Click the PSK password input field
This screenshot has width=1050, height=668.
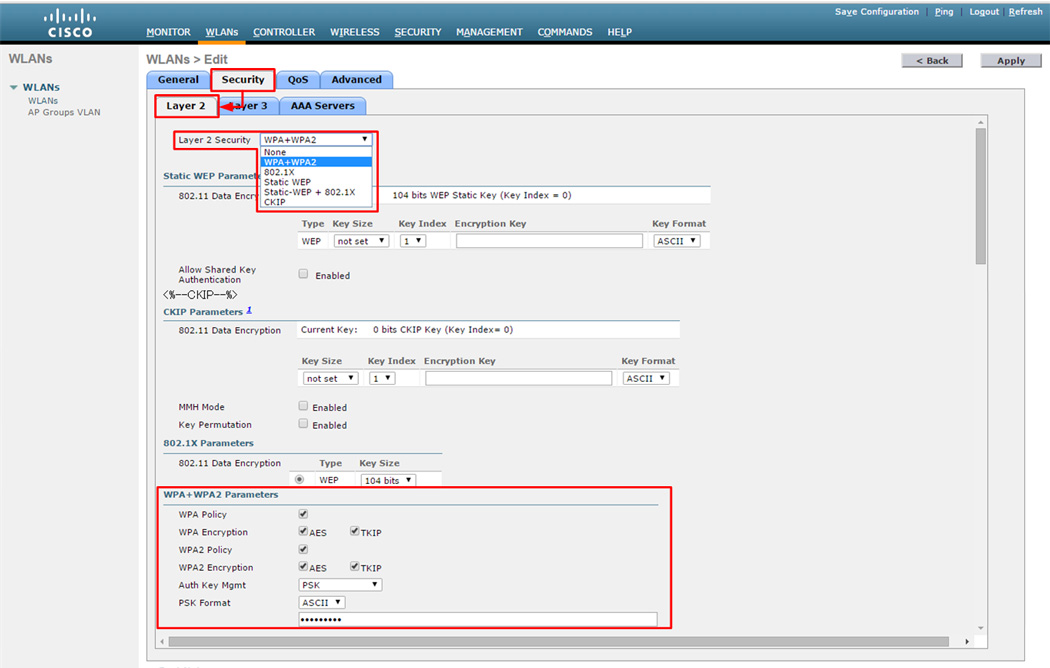pyautogui.click(x=477, y=620)
